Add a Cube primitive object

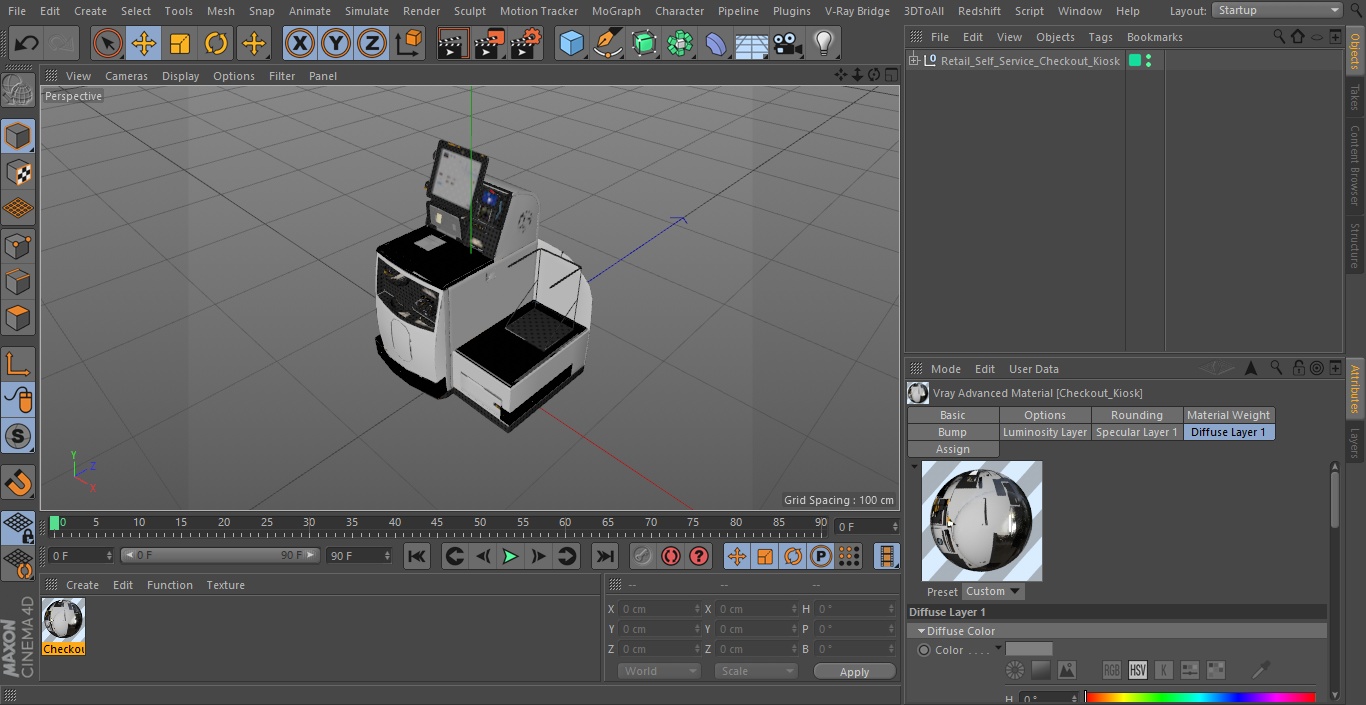(571, 43)
